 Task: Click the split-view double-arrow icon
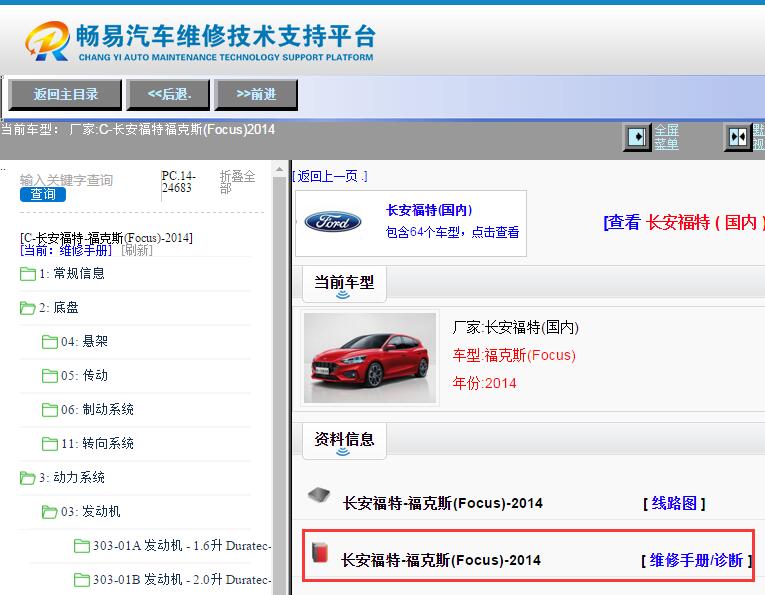[738, 137]
